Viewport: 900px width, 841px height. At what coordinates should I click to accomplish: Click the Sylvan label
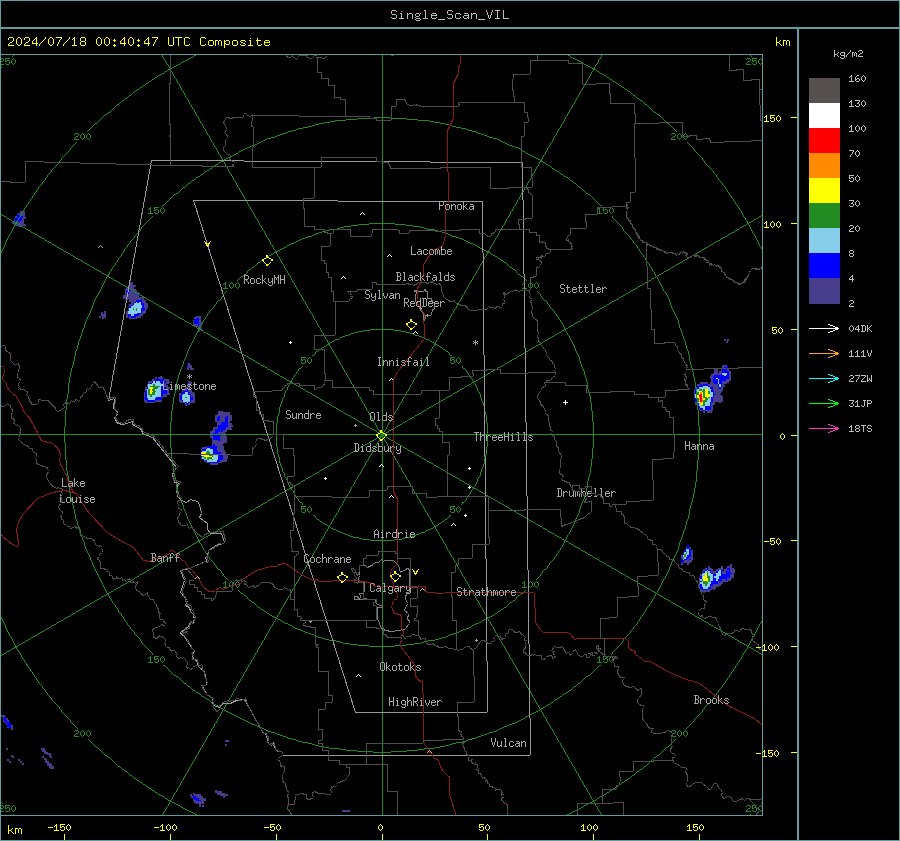point(382,295)
